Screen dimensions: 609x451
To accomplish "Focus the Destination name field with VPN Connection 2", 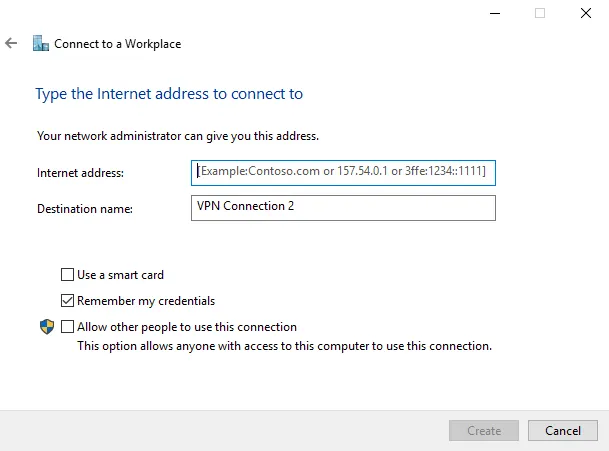I will (343, 207).
